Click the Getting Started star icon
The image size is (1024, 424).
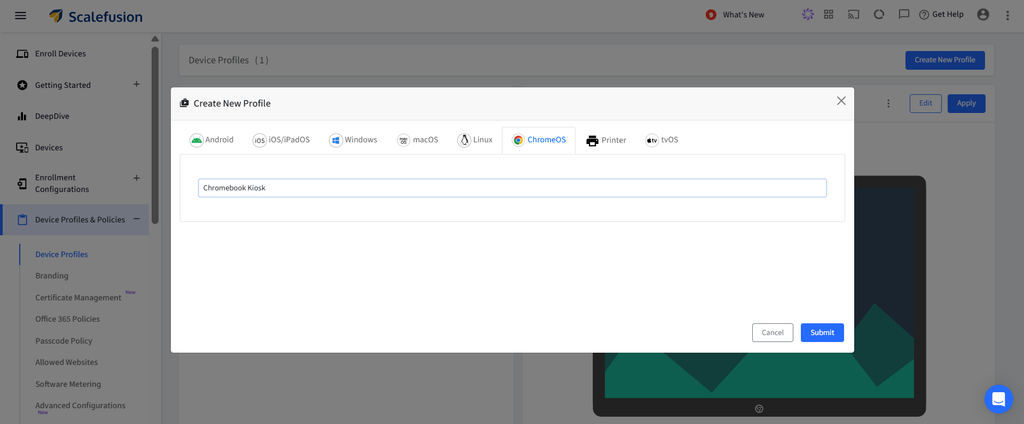click(x=22, y=85)
